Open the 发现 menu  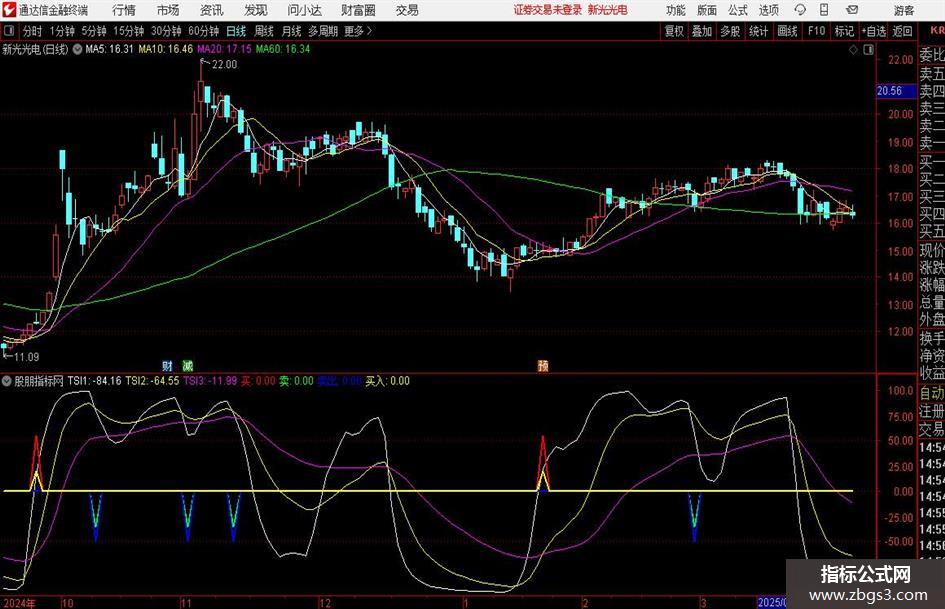tap(256, 10)
